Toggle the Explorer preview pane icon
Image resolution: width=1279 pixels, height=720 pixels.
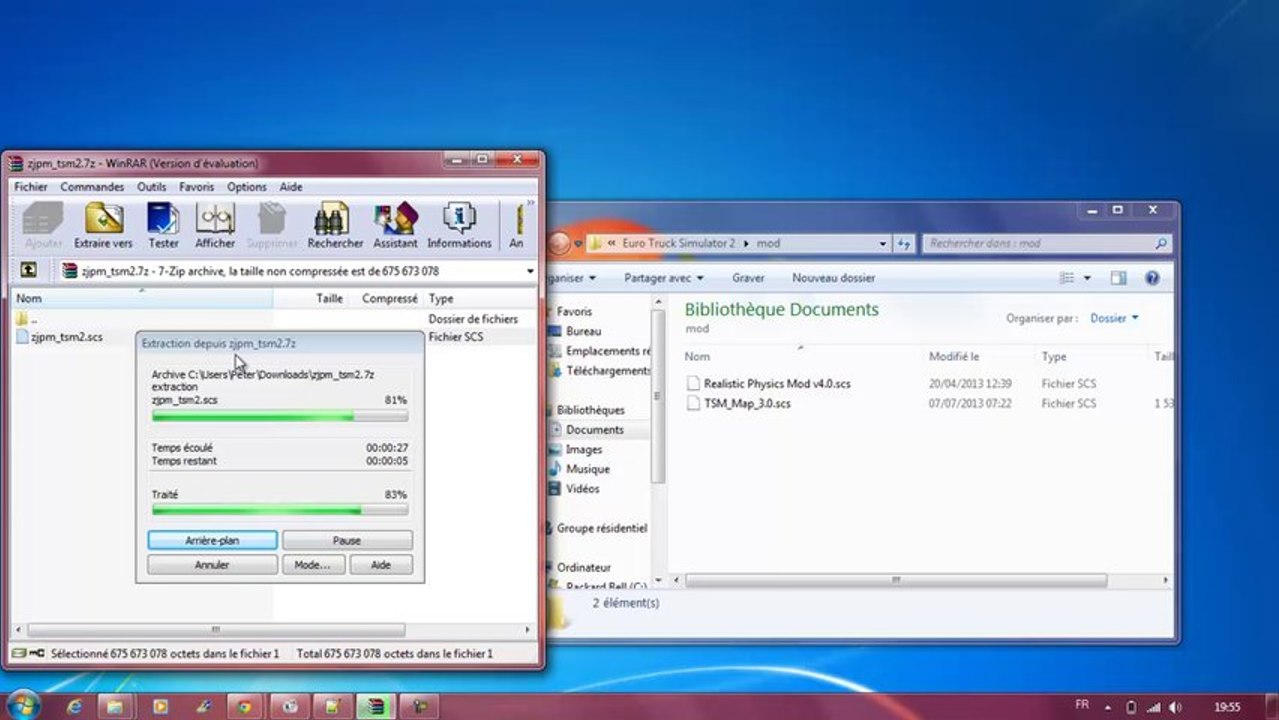pos(1118,278)
